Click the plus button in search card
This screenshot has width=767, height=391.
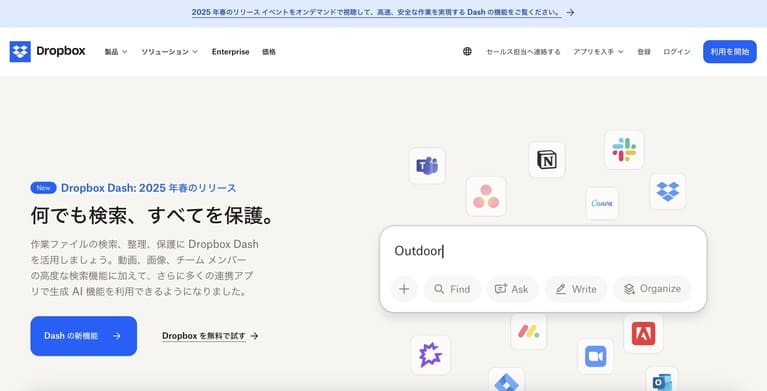tap(404, 289)
